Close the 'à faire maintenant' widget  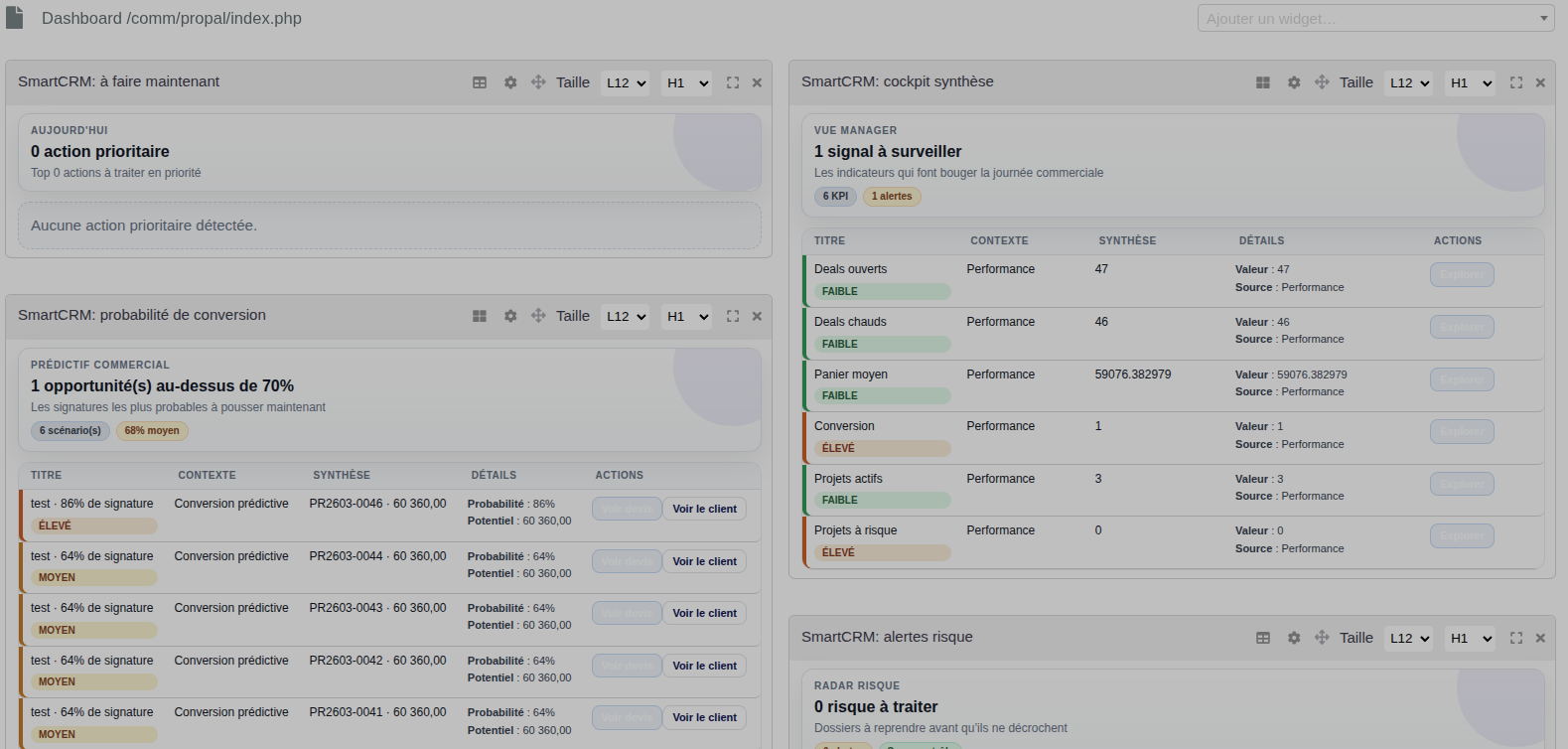(x=757, y=82)
